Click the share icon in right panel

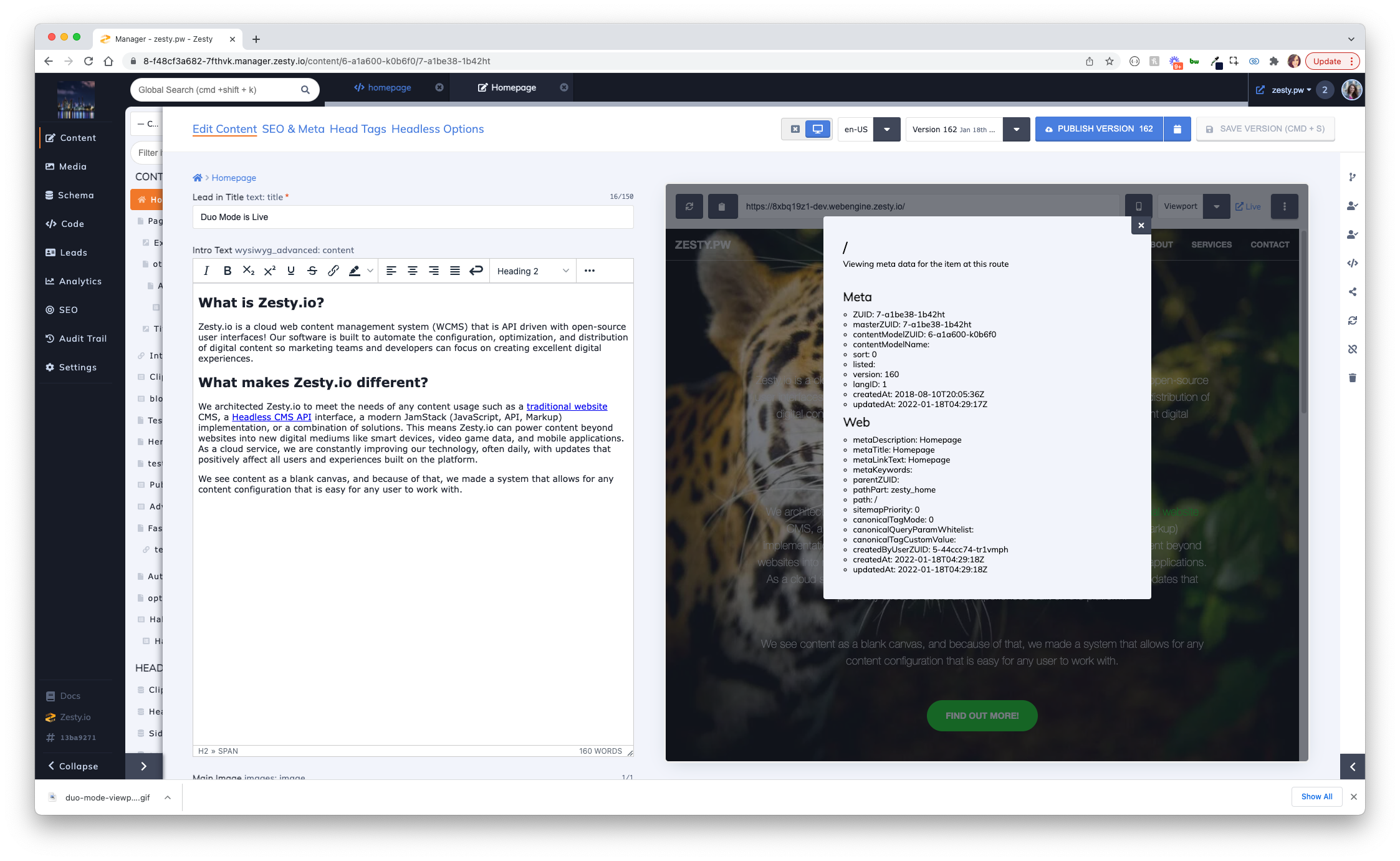pyautogui.click(x=1353, y=292)
